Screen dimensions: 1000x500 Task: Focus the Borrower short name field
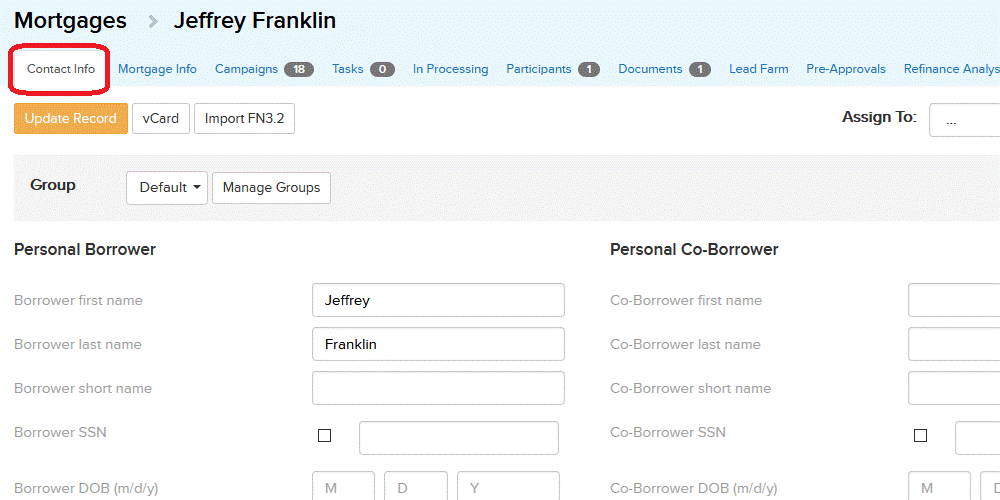[438, 388]
